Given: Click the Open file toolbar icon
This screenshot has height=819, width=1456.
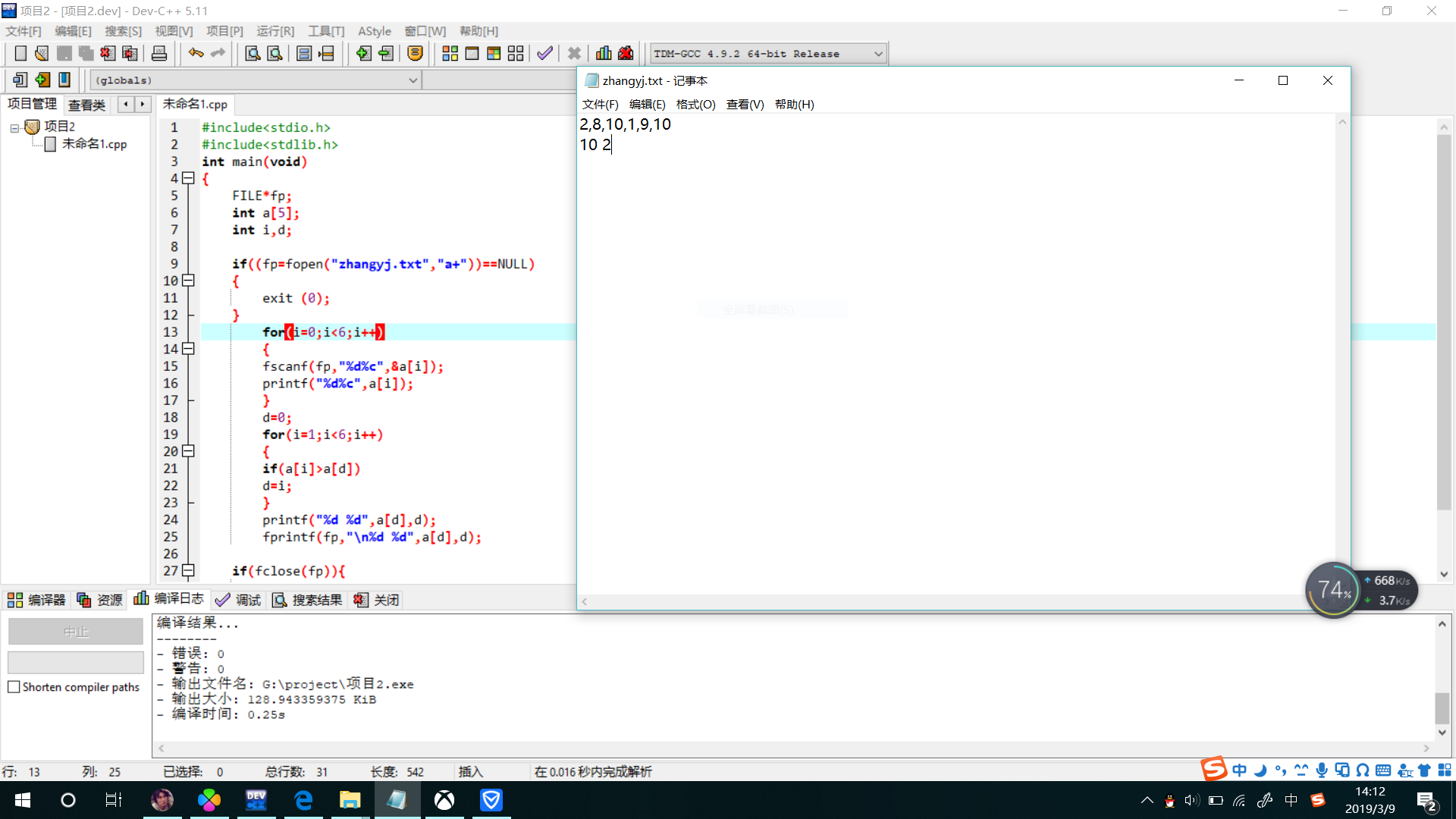Looking at the screenshot, I should pos(42,53).
